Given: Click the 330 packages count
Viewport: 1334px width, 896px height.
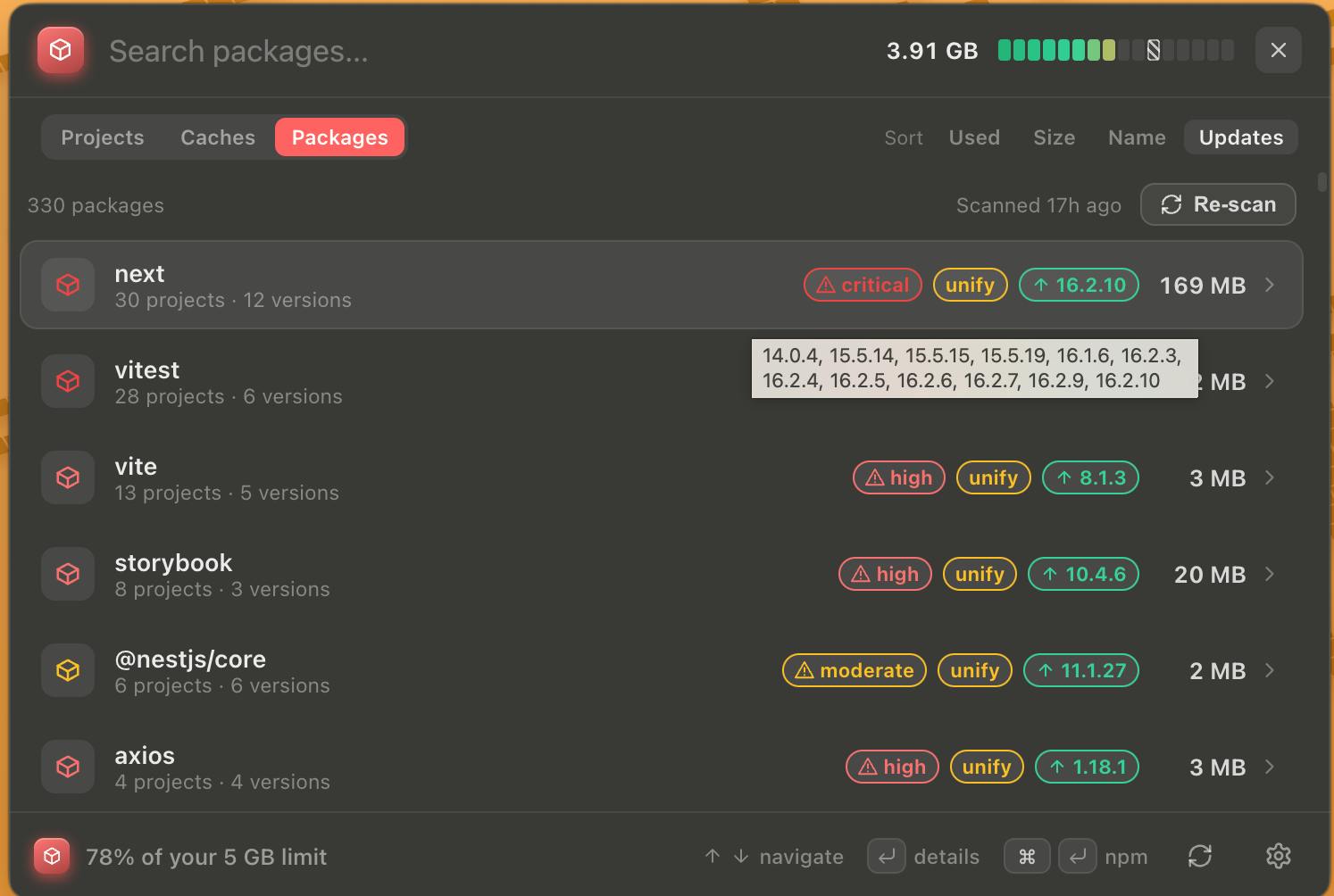Looking at the screenshot, I should [x=96, y=205].
